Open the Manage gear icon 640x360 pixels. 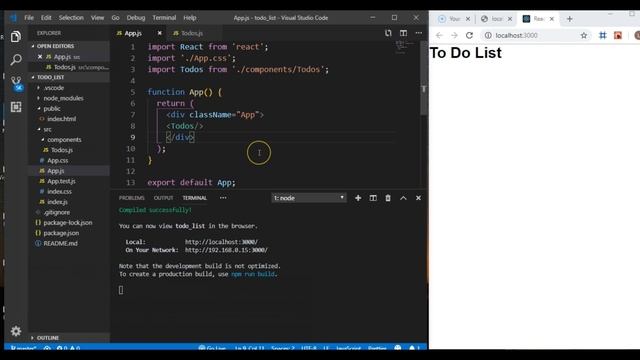[16, 331]
